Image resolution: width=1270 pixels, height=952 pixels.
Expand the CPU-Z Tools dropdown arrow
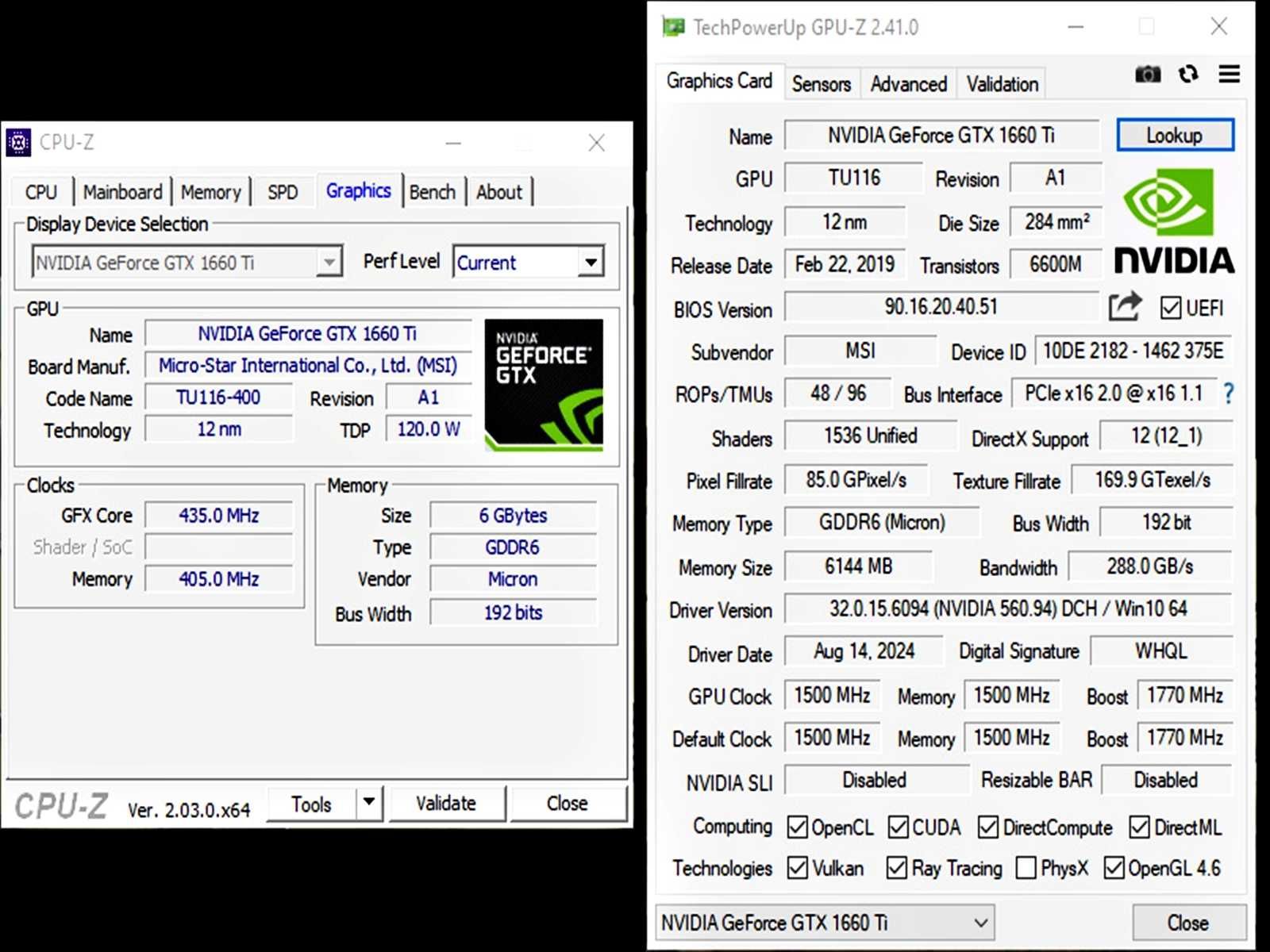369,803
